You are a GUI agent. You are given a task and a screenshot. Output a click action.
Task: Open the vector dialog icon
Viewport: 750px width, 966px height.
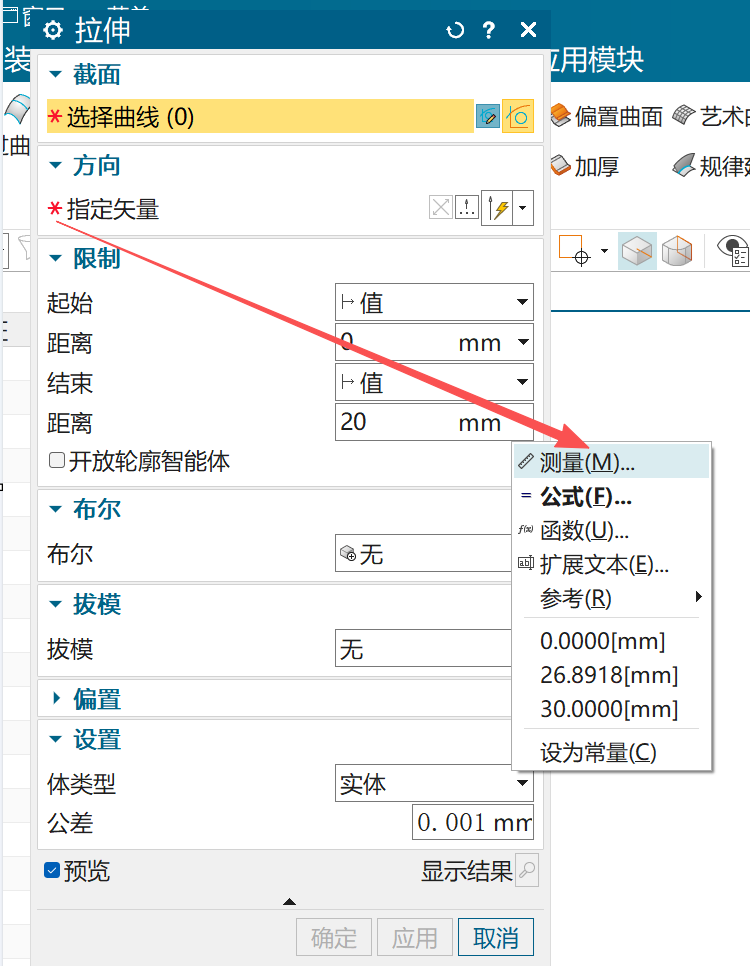(467, 208)
